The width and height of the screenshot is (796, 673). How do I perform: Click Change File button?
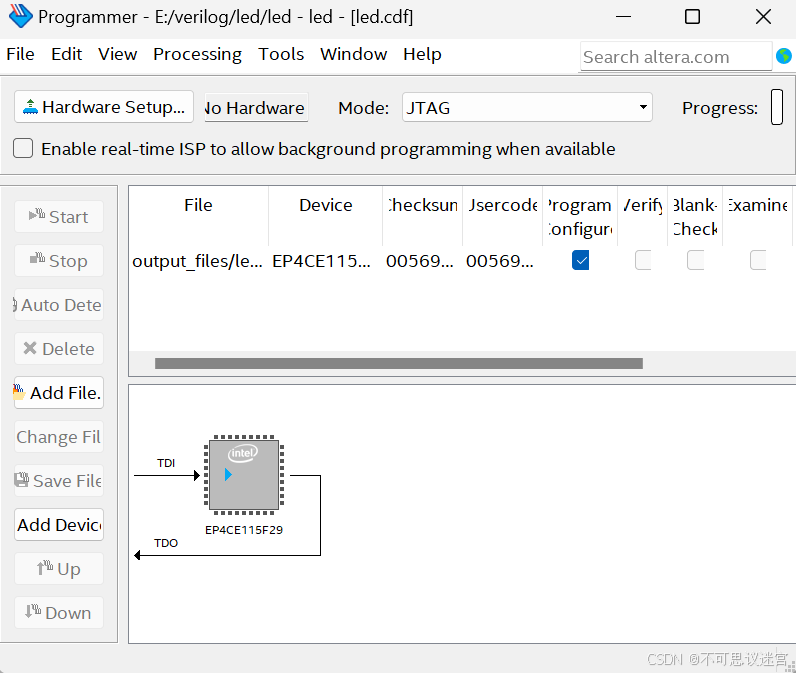click(x=59, y=436)
